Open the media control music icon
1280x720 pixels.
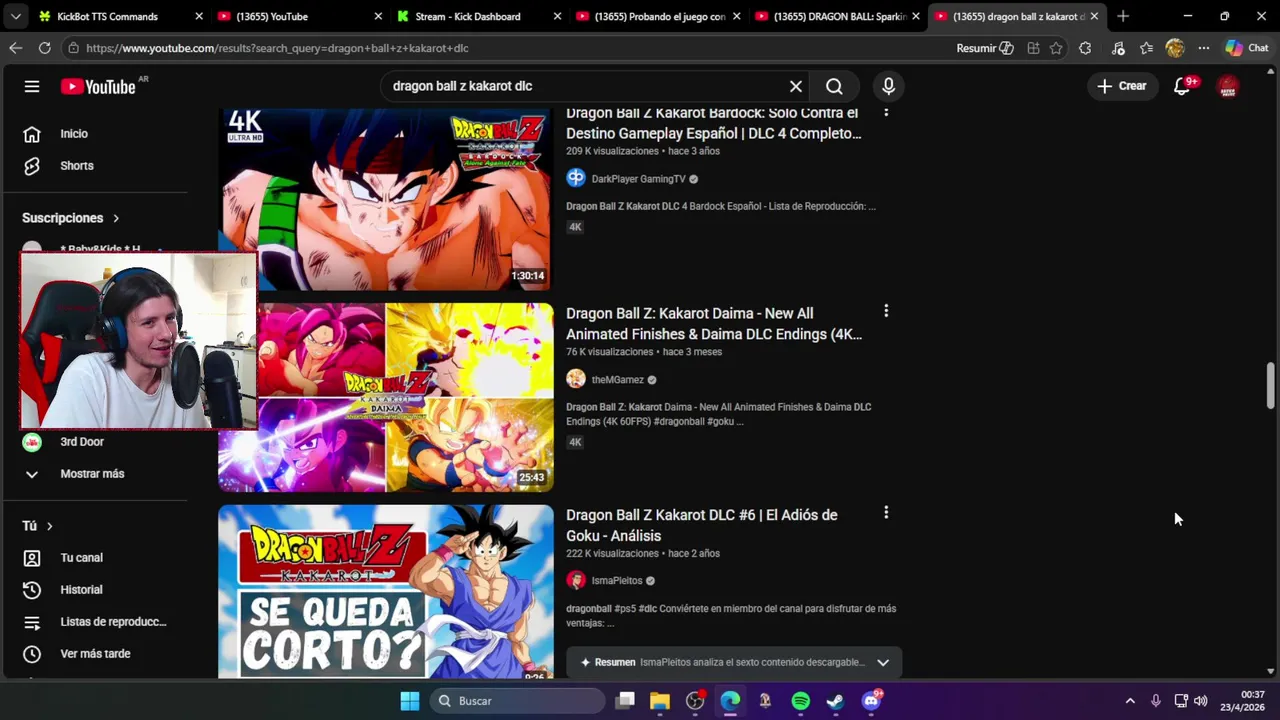coord(1118,48)
